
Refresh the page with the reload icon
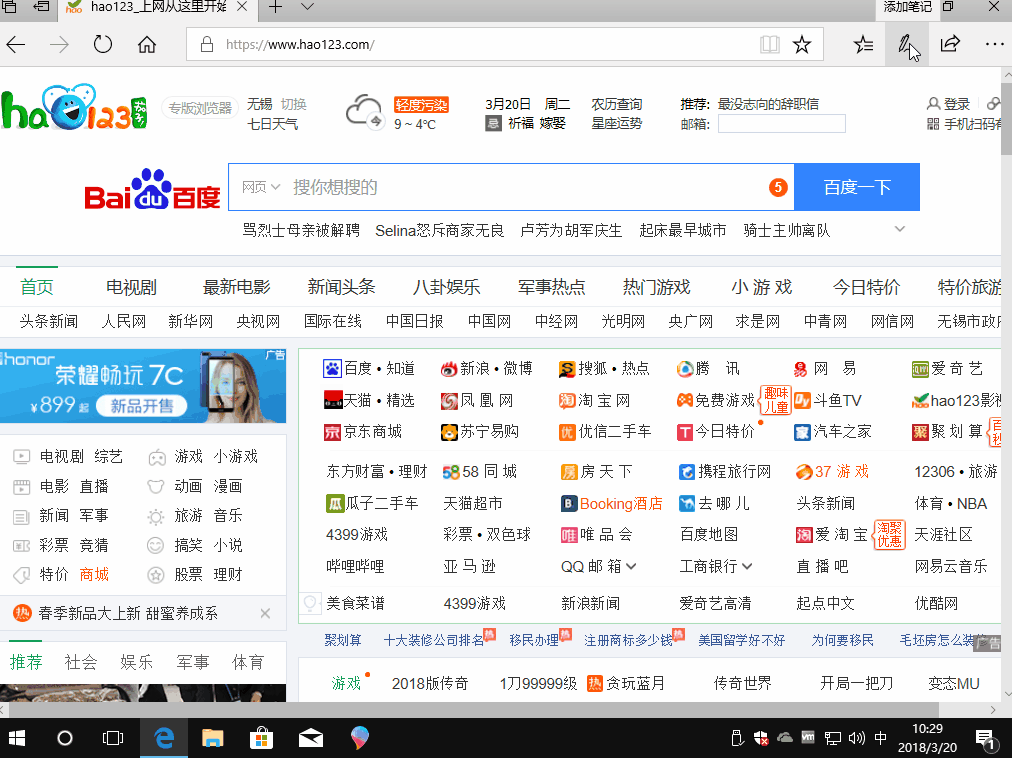pos(103,45)
